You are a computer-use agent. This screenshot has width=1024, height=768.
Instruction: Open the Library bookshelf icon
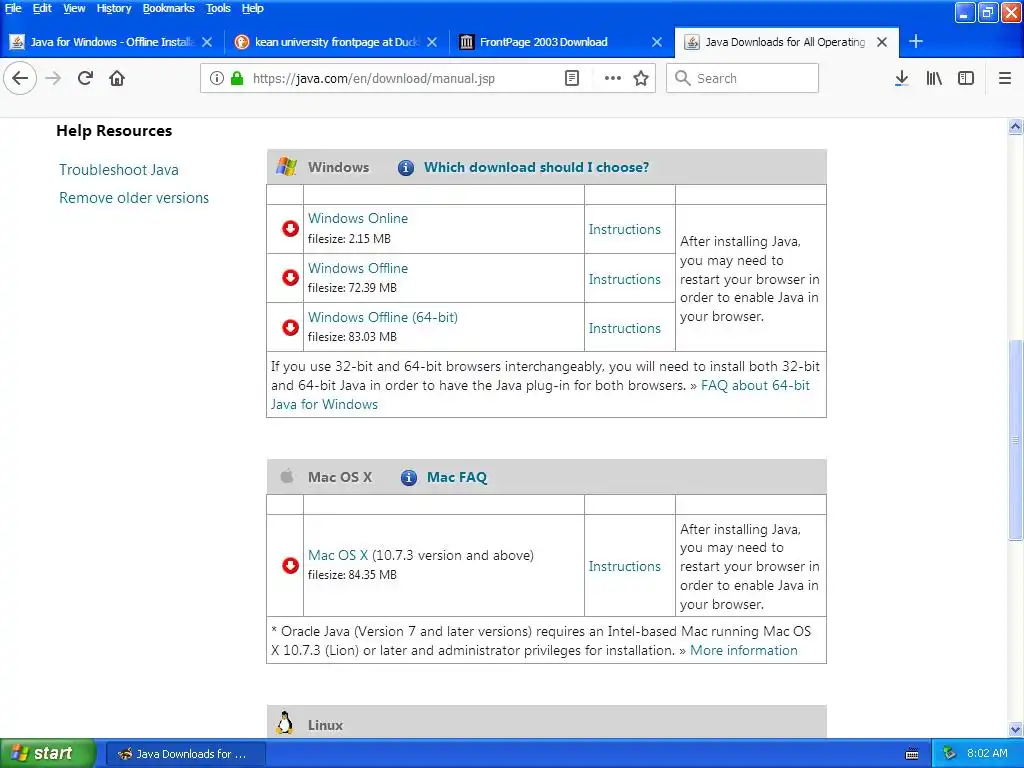coord(934,78)
